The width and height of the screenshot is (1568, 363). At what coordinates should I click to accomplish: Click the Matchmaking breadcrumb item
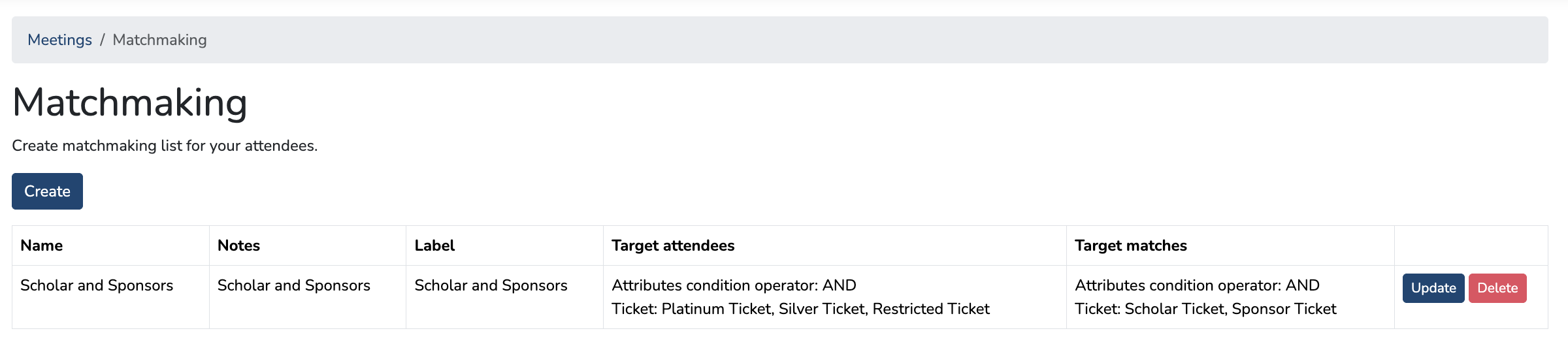click(x=159, y=40)
